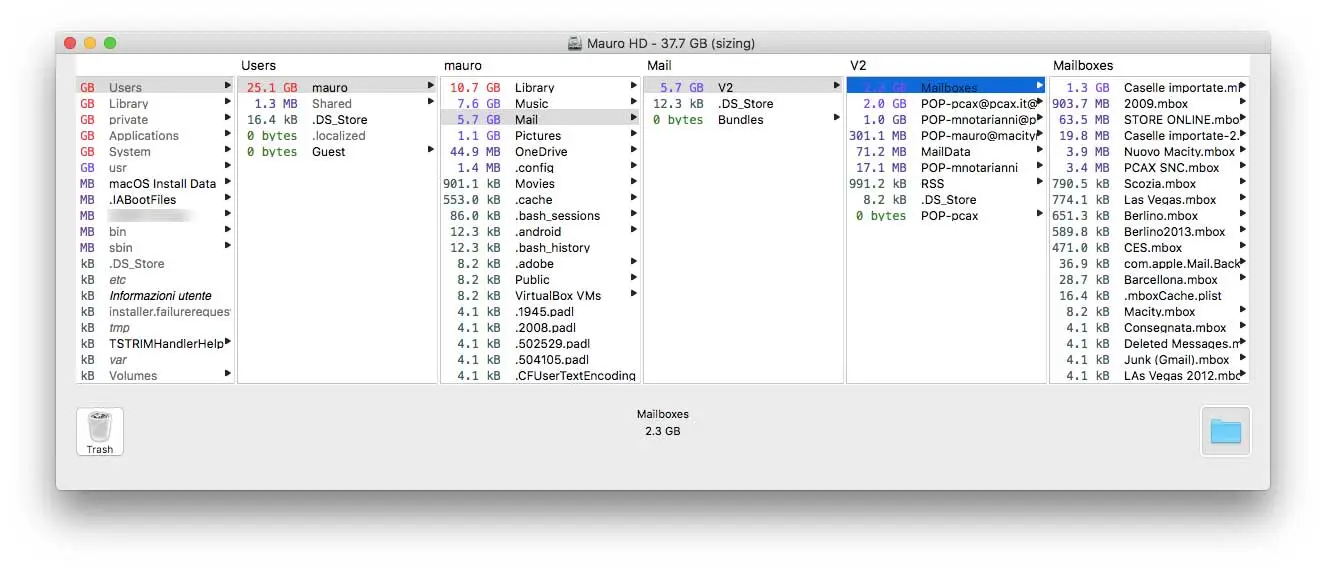
Task: Select the Deleted Messages mailbox row
Action: tap(1149, 344)
